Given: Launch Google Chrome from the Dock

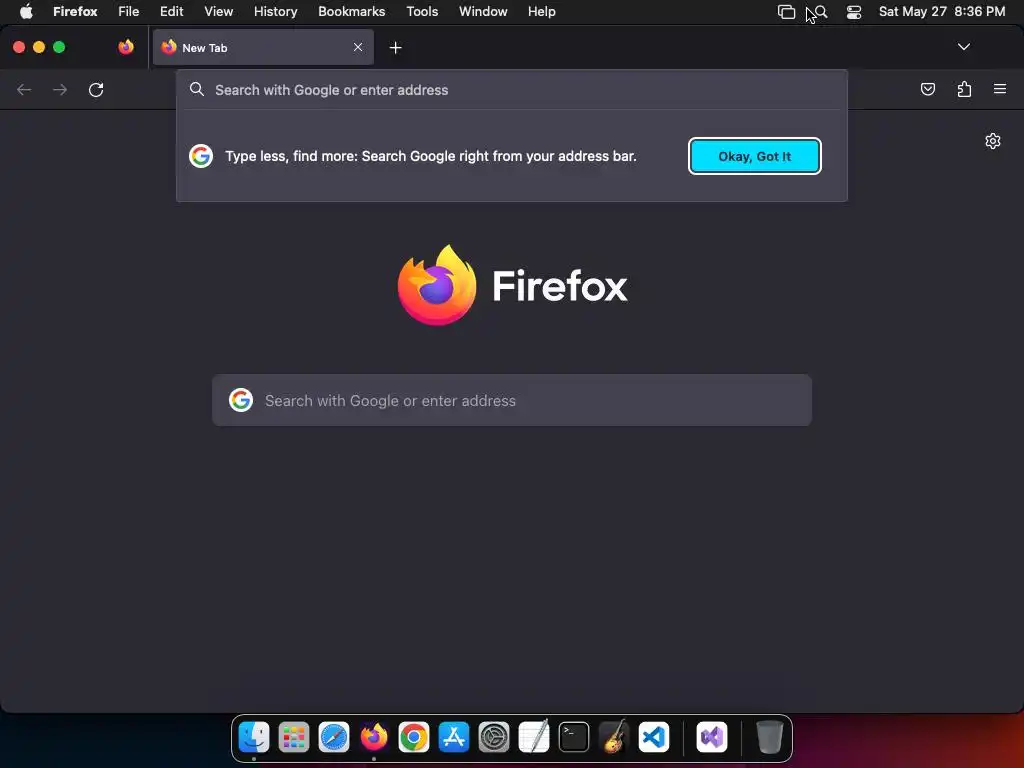Looking at the screenshot, I should coord(413,737).
